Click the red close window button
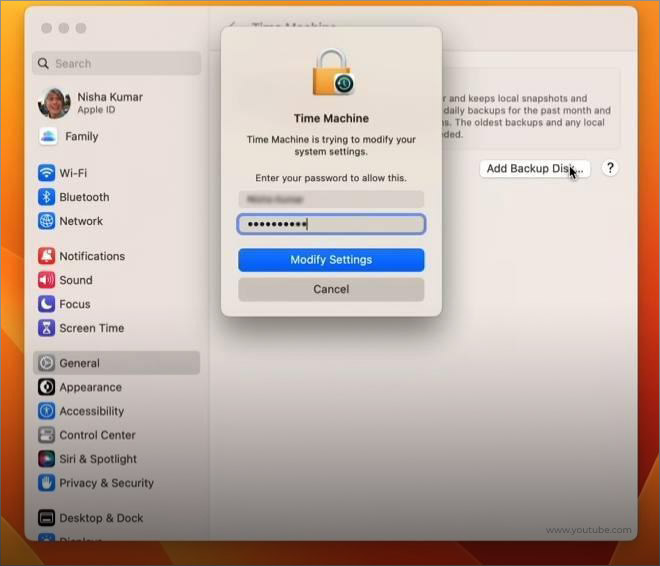This screenshot has width=660, height=566. [x=47, y=28]
